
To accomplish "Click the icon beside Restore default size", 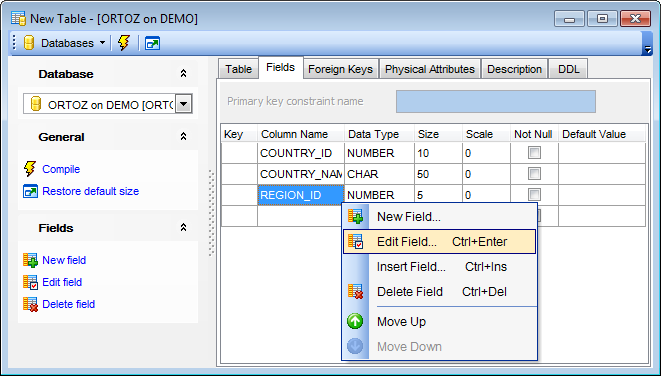I will click(30, 191).
